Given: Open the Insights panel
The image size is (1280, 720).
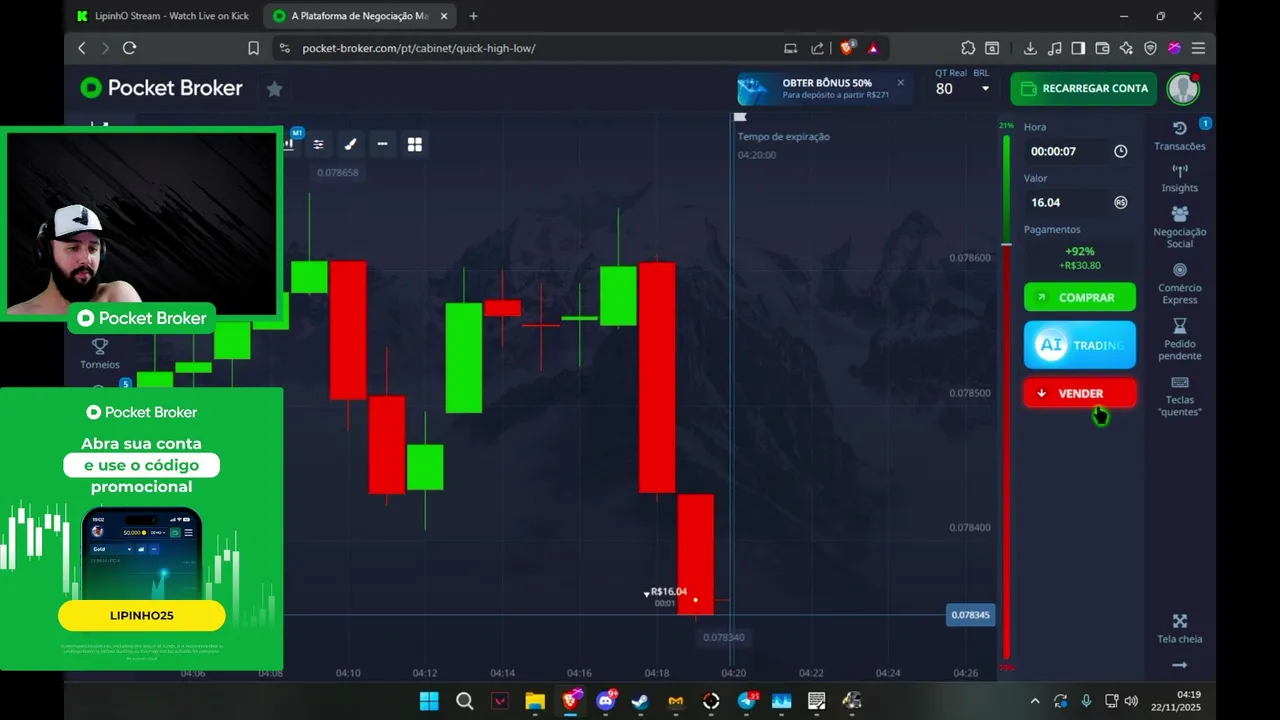Looking at the screenshot, I should [x=1180, y=179].
